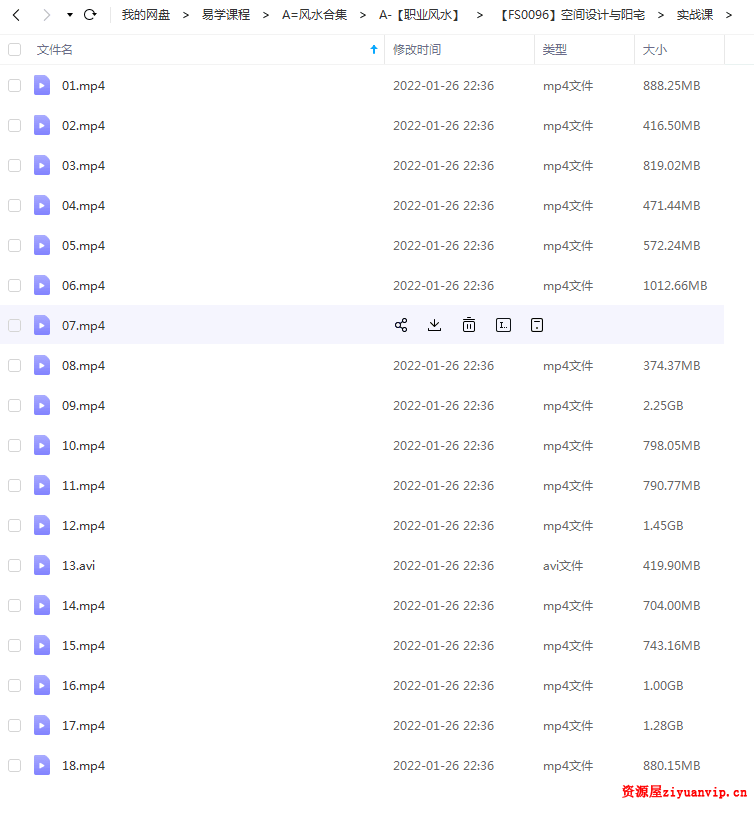Click the video icon of 17.mp4

click(x=42, y=726)
